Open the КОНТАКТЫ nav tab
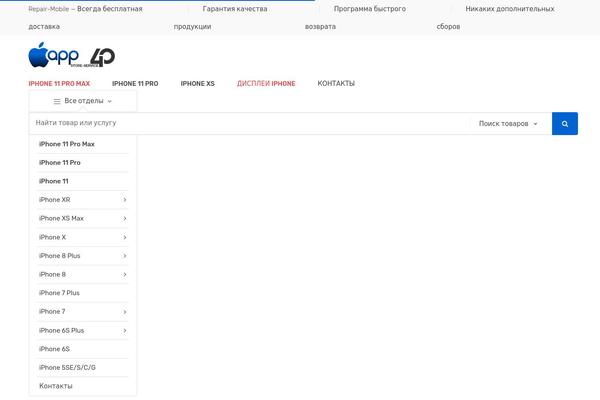This screenshot has width=600, height=400. click(x=336, y=83)
